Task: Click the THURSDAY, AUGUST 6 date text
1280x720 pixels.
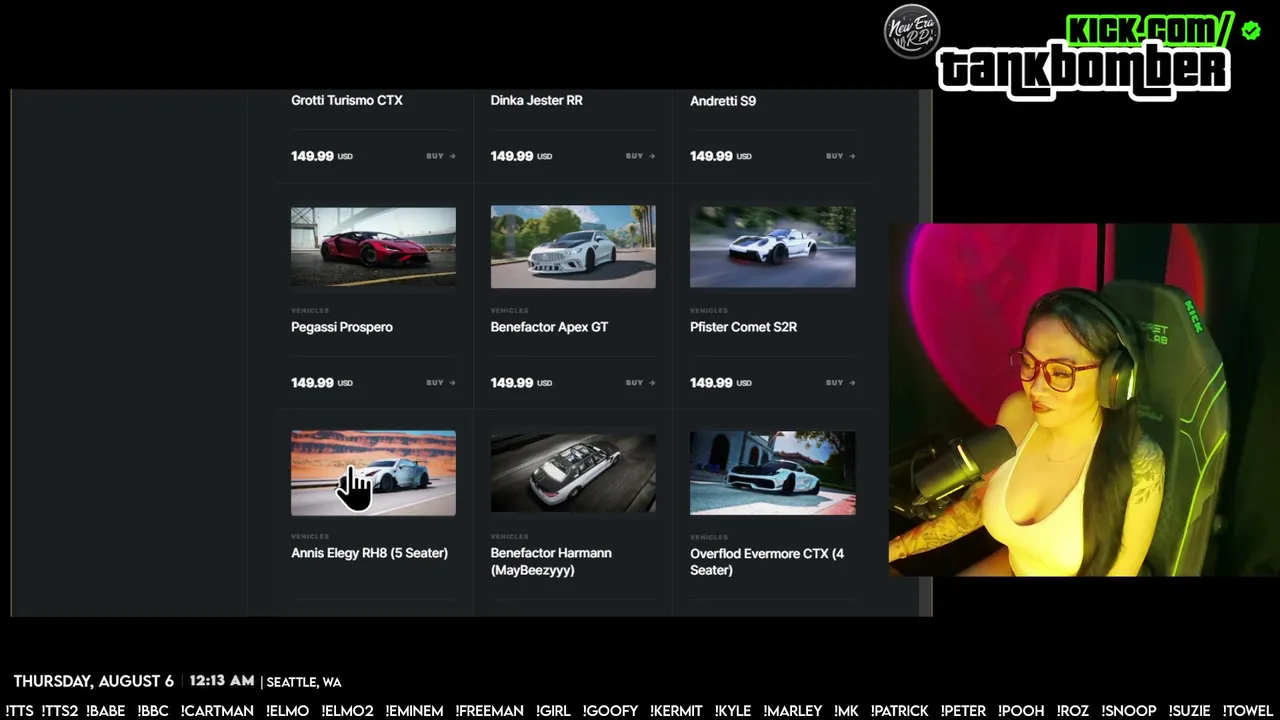Action: 93,681
